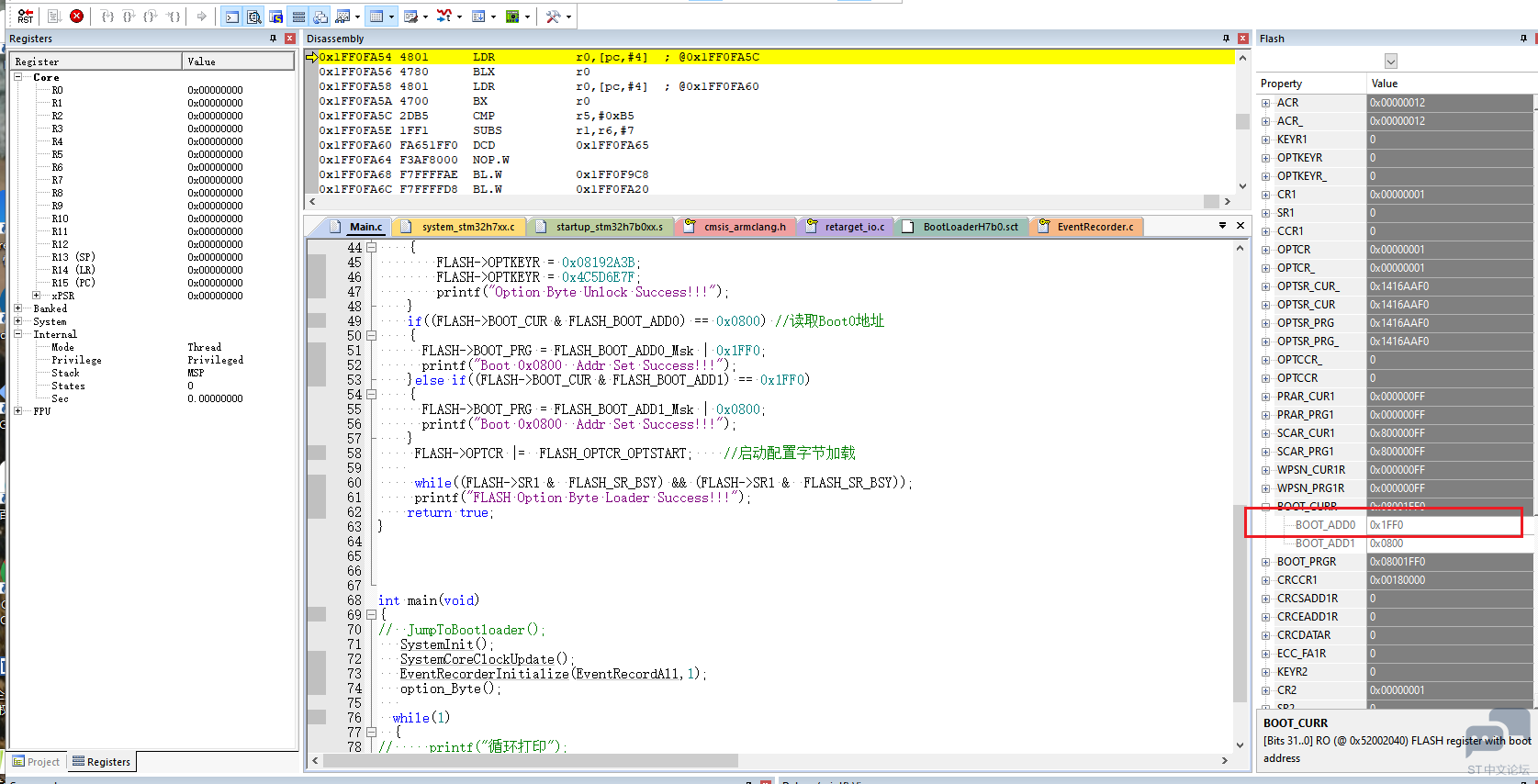The image size is (1538, 784).
Task: Collapse the Internal register group
Action: click(18, 334)
